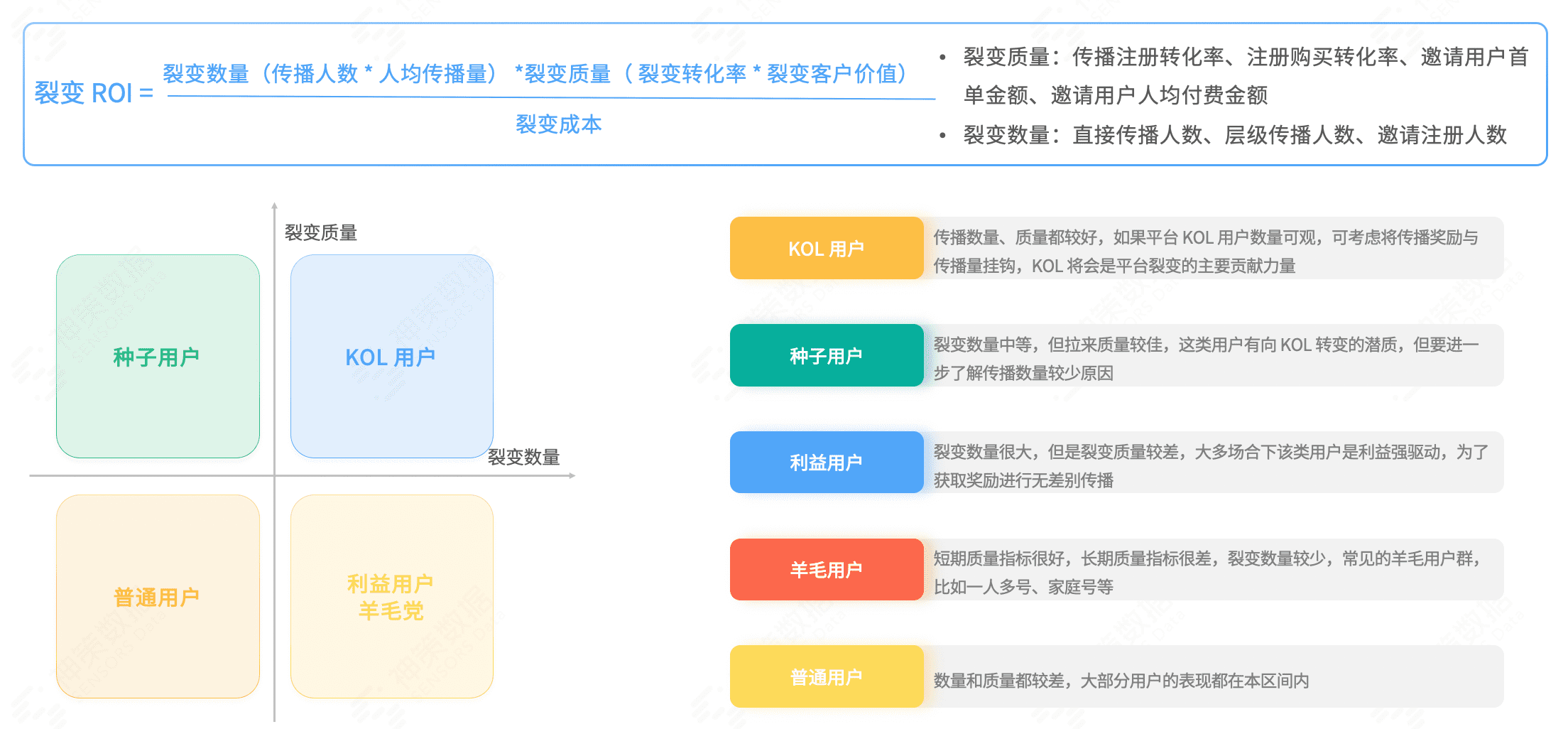Click the 裂变数量 axis label
The height and width of the screenshot is (729, 1568).
(x=524, y=457)
